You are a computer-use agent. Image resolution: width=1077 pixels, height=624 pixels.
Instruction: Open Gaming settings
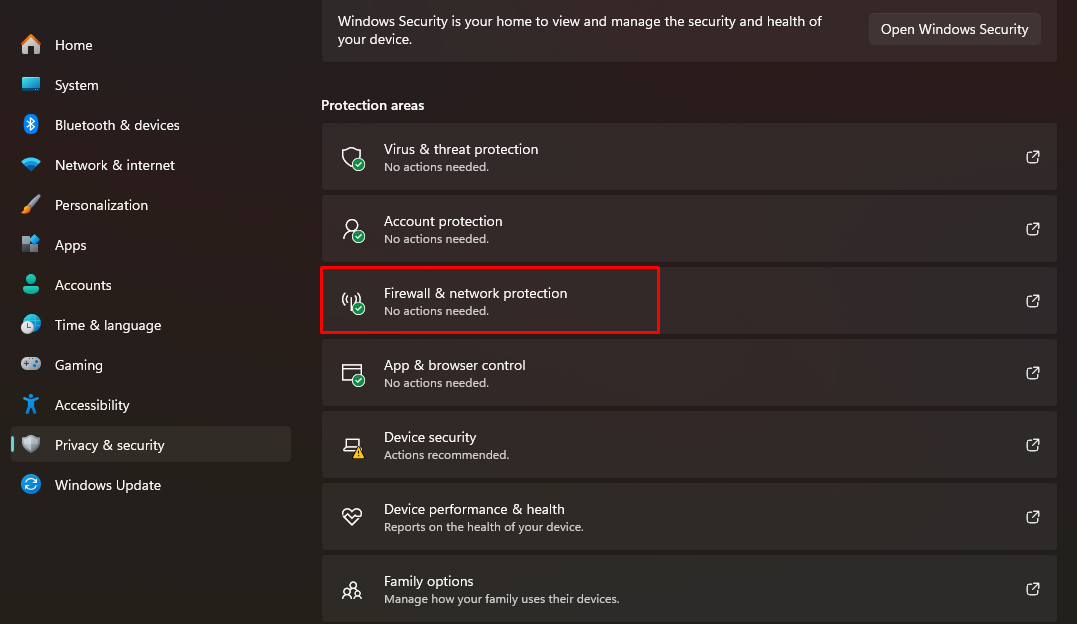[77, 364]
